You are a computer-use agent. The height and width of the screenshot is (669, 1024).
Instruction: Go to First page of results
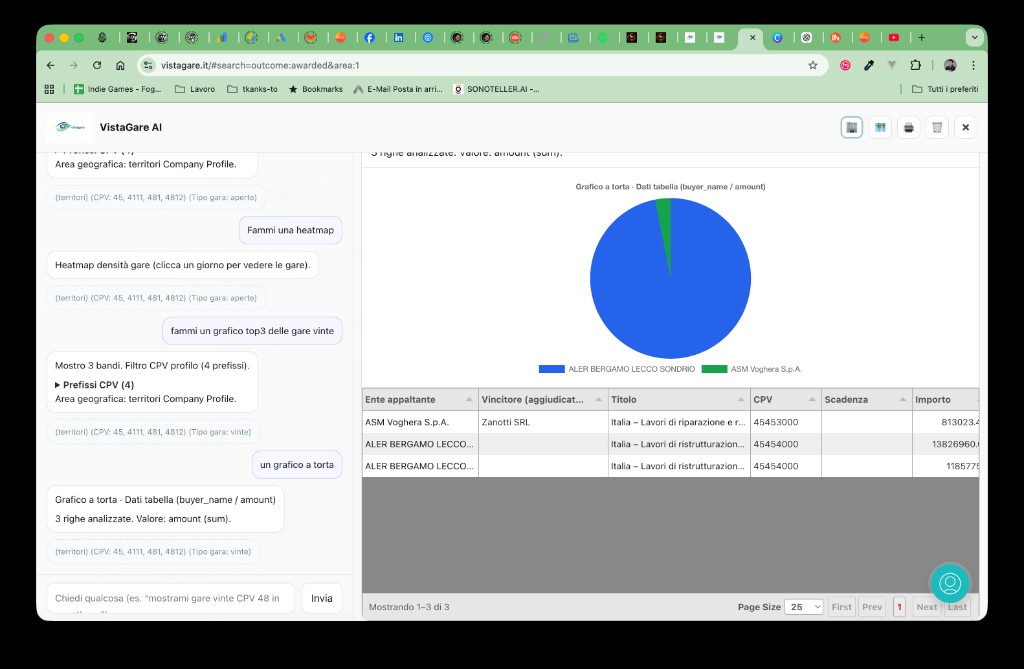point(841,607)
